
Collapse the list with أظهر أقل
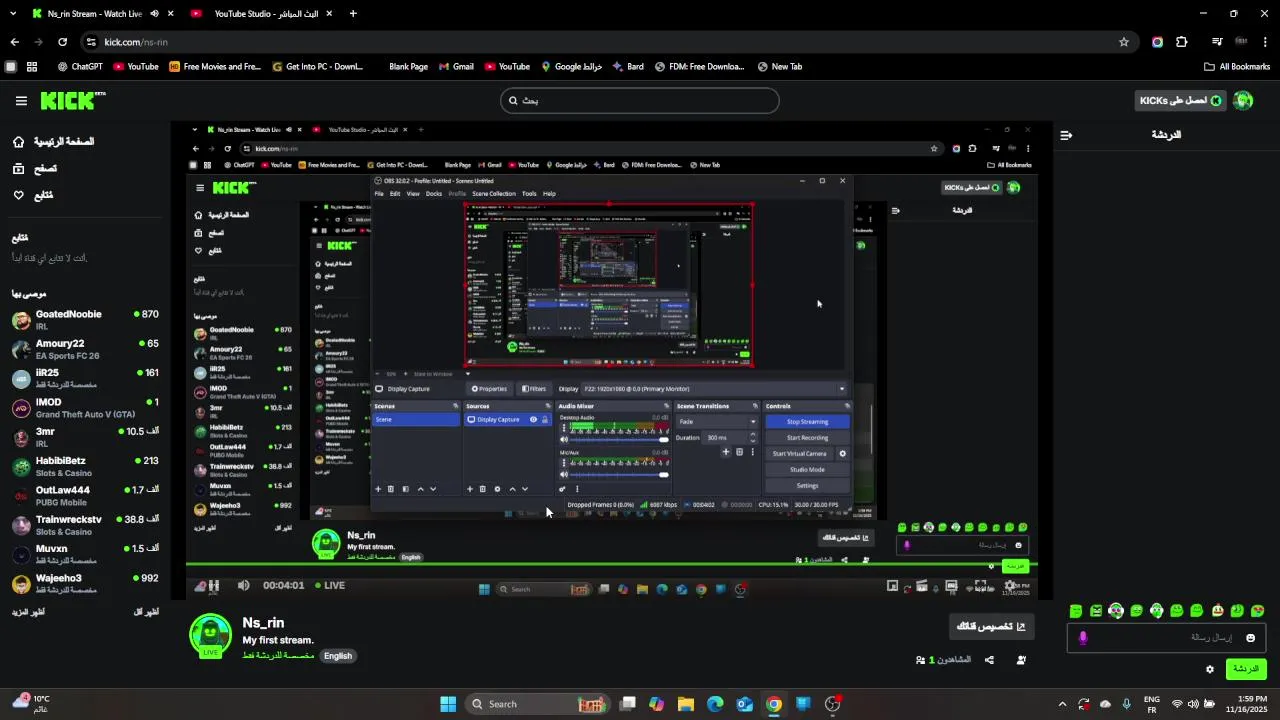pos(146,611)
